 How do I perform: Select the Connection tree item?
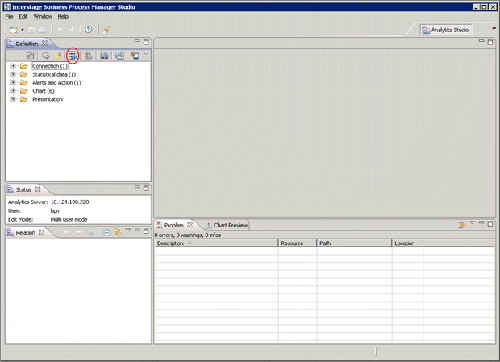pos(50,66)
